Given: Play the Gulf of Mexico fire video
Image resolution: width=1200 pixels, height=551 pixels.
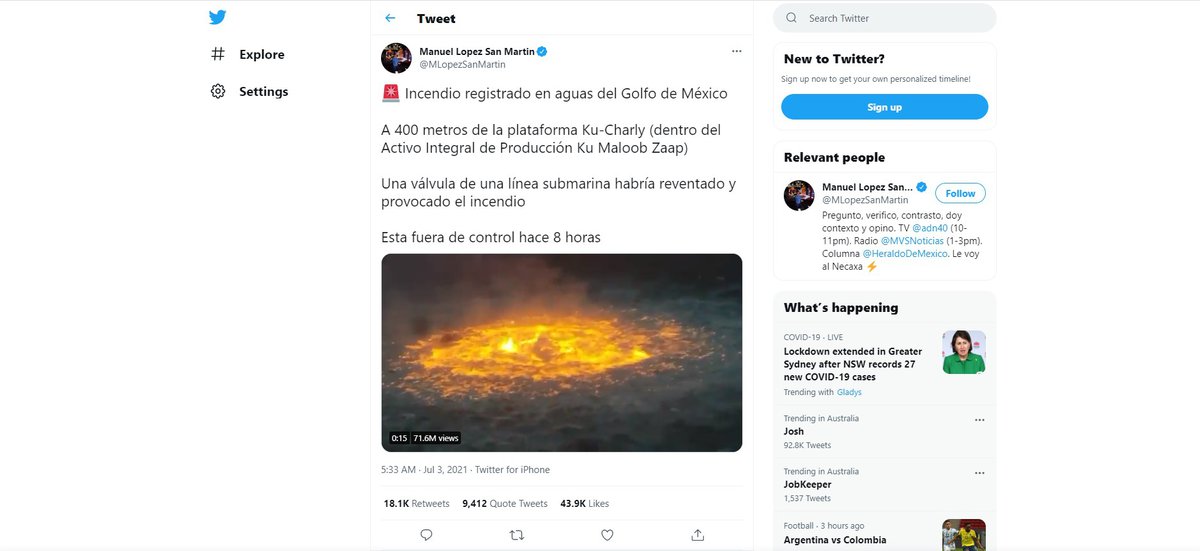Looking at the screenshot, I should point(561,352).
